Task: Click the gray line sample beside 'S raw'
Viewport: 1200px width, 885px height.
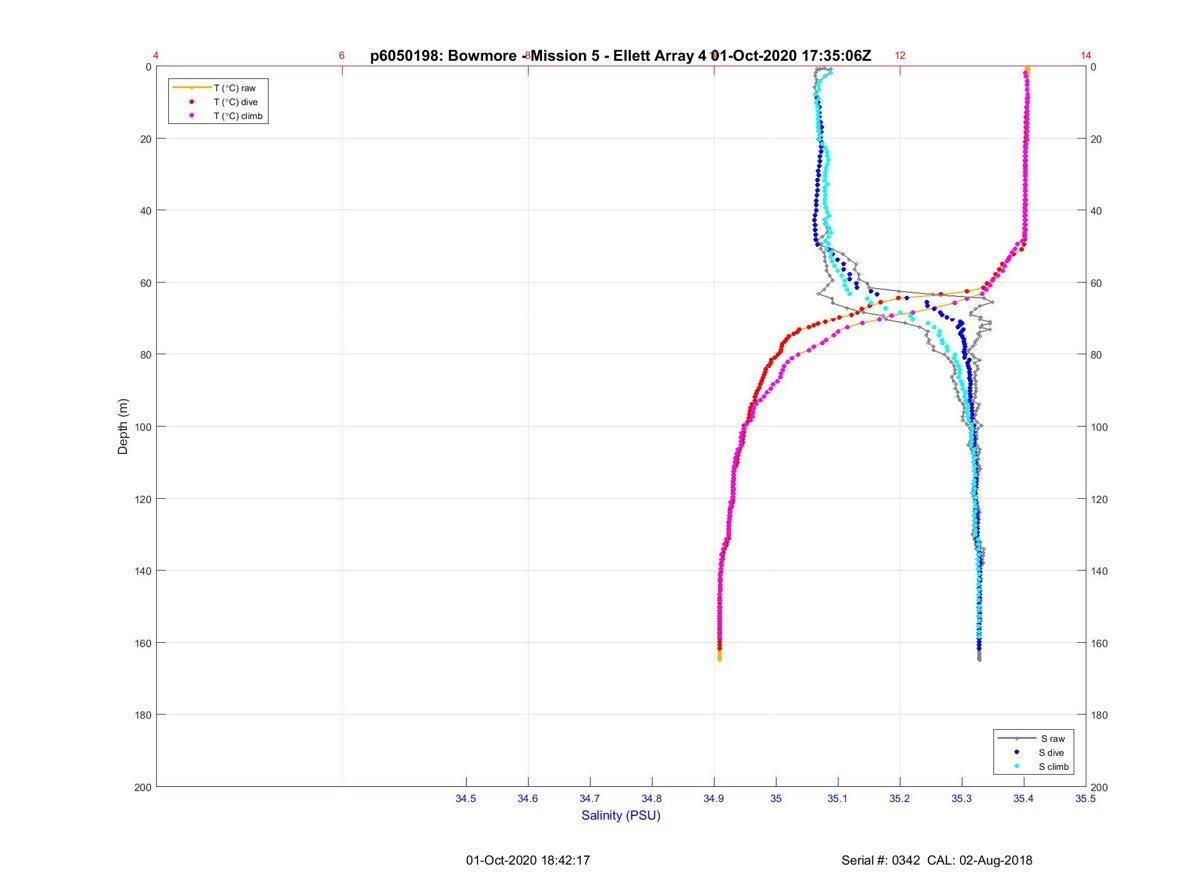Action: click(x=1017, y=738)
